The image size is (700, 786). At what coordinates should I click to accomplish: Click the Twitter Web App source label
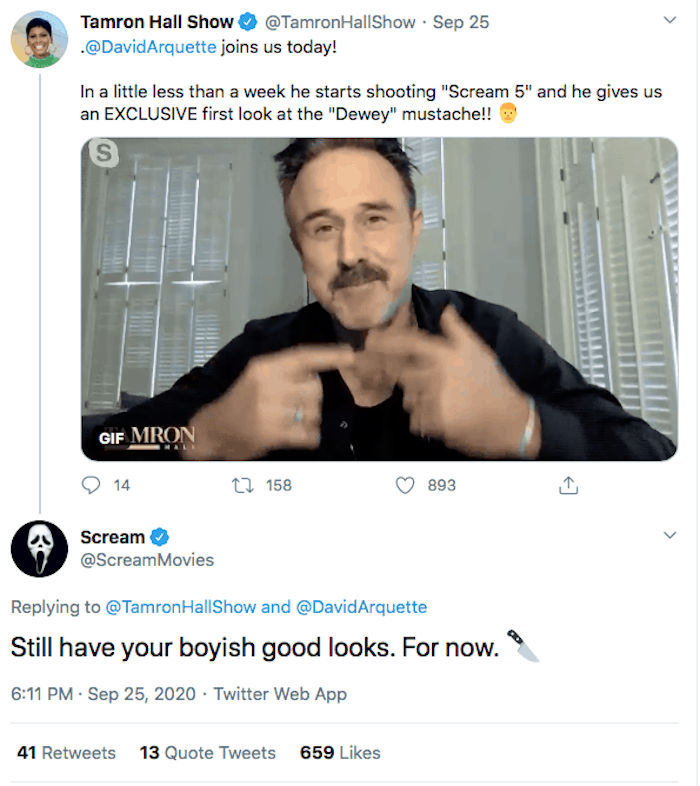click(x=279, y=693)
